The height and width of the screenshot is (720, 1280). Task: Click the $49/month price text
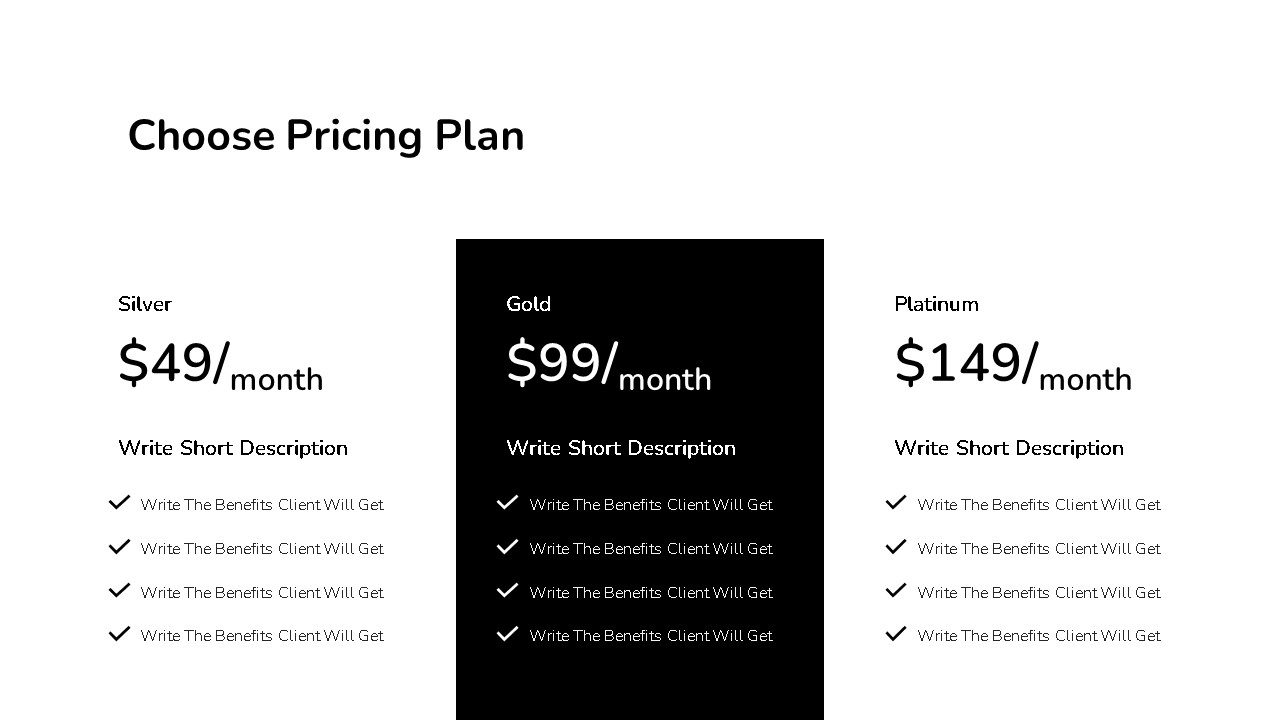tap(220, 365)
